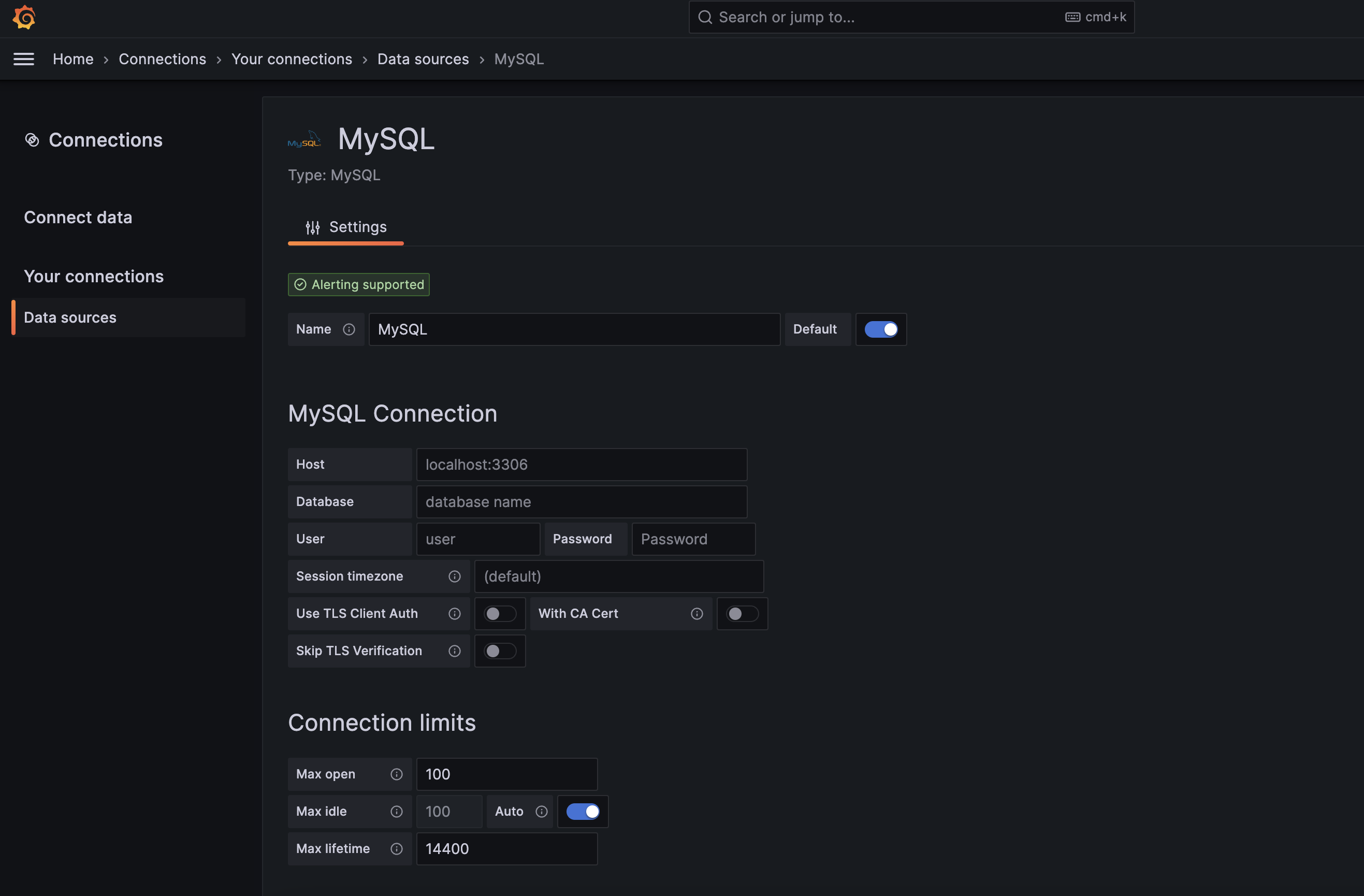Click the MySQL breadcrumb item
1364x896 pixels.
pos(519,59)
